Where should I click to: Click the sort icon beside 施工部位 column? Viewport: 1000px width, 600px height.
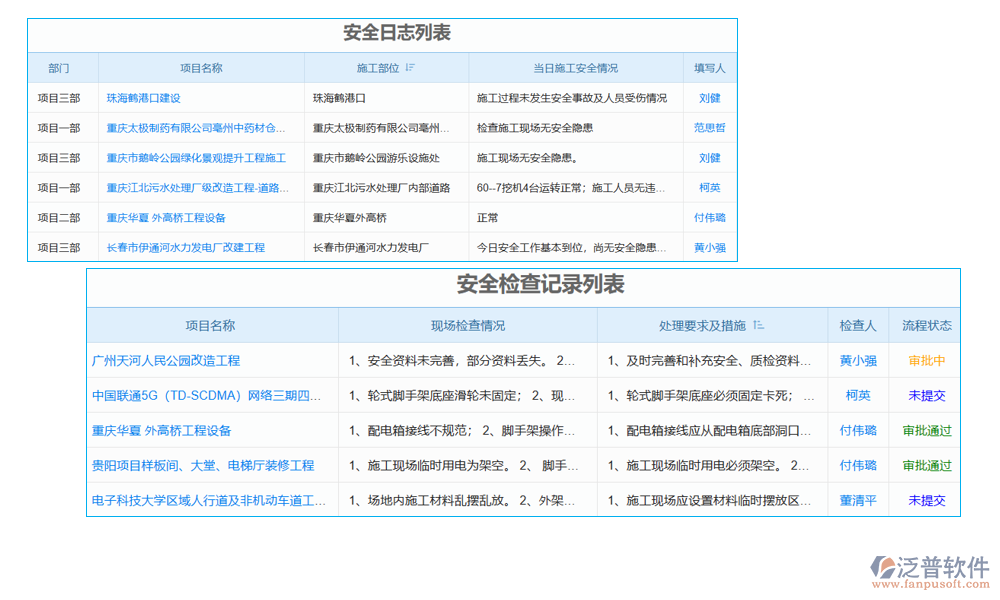pos(410,68)
